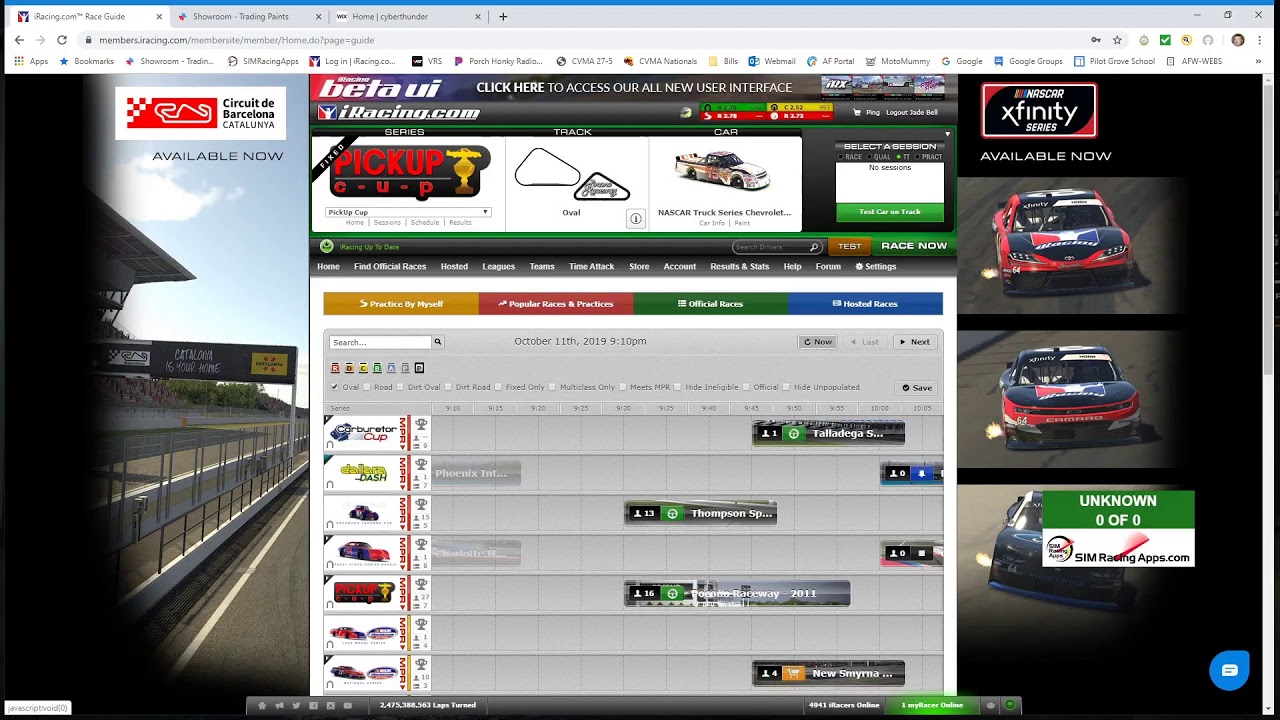Check the Multiclass Only filter
The height and width of the screenshot is (720, 1280).
553,387
